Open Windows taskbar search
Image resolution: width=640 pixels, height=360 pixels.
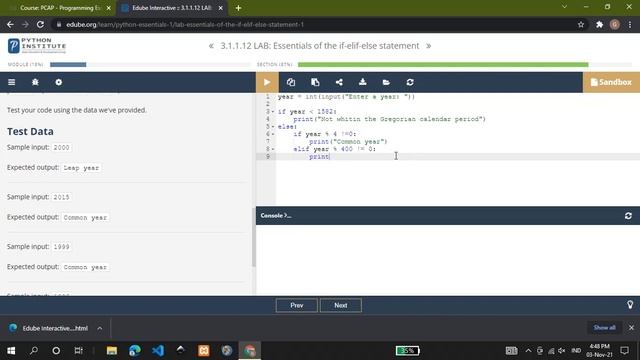pos(34,351)
